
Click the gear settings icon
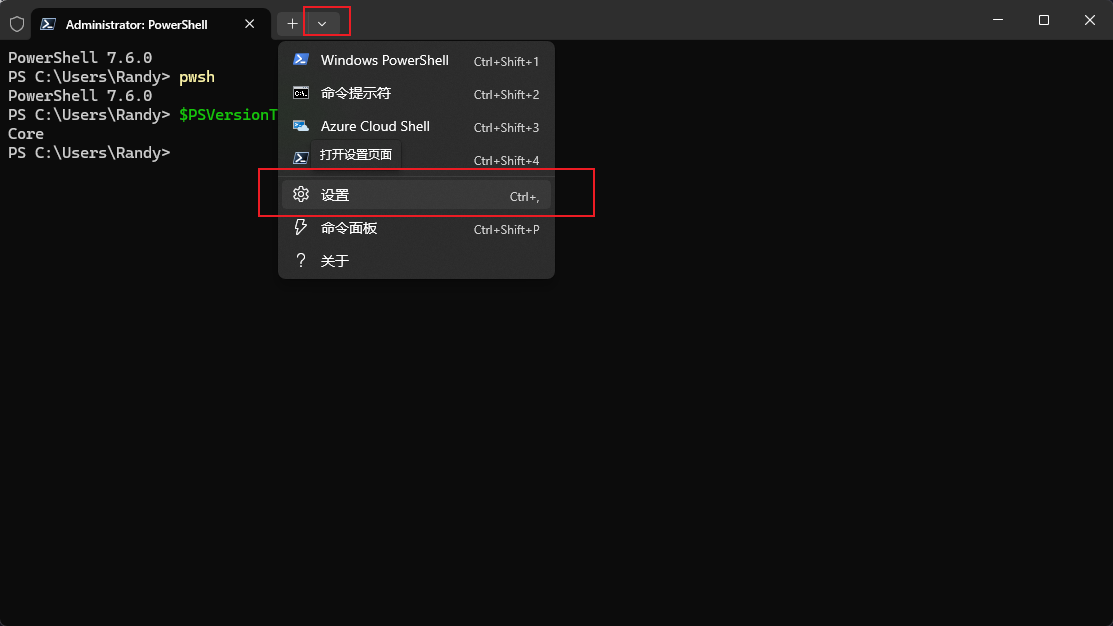301,194
